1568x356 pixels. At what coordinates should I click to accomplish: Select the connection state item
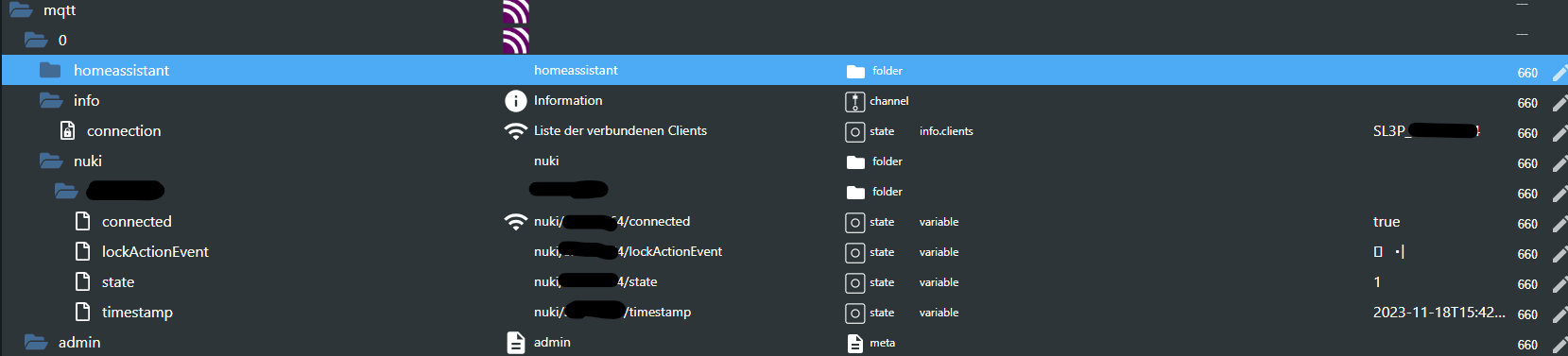pyautogui.click(x=124, y=131)
